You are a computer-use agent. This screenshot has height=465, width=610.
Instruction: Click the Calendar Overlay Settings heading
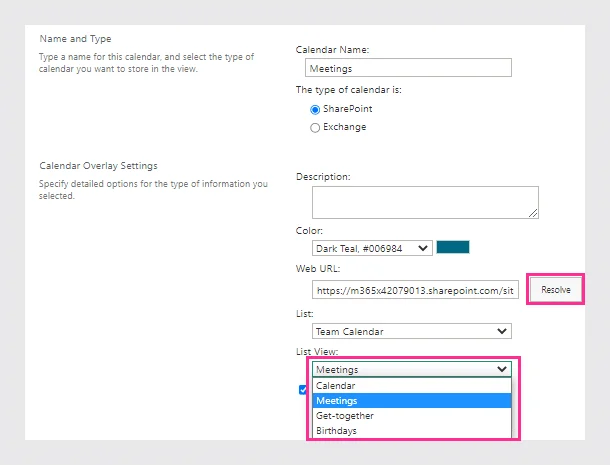click(x=98, y=166)
